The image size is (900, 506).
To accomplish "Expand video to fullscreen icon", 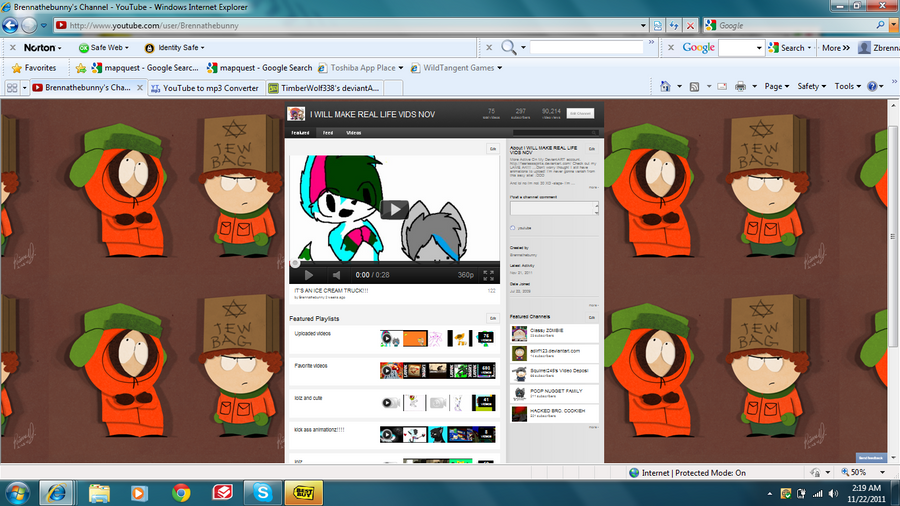I will pyautogui.click(x=488, y=275).
